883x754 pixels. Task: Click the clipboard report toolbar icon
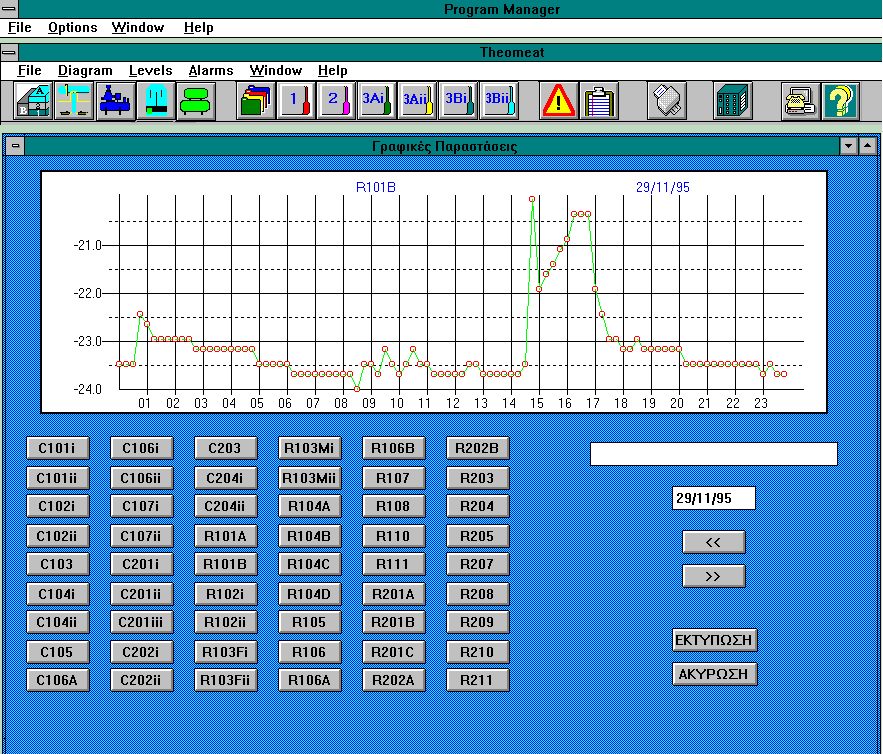(599, 101)
